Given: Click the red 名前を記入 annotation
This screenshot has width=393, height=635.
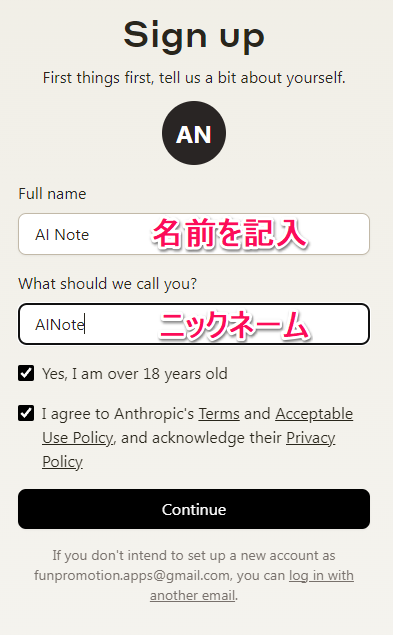Looking at the screenshot, I should coord(230,233).
